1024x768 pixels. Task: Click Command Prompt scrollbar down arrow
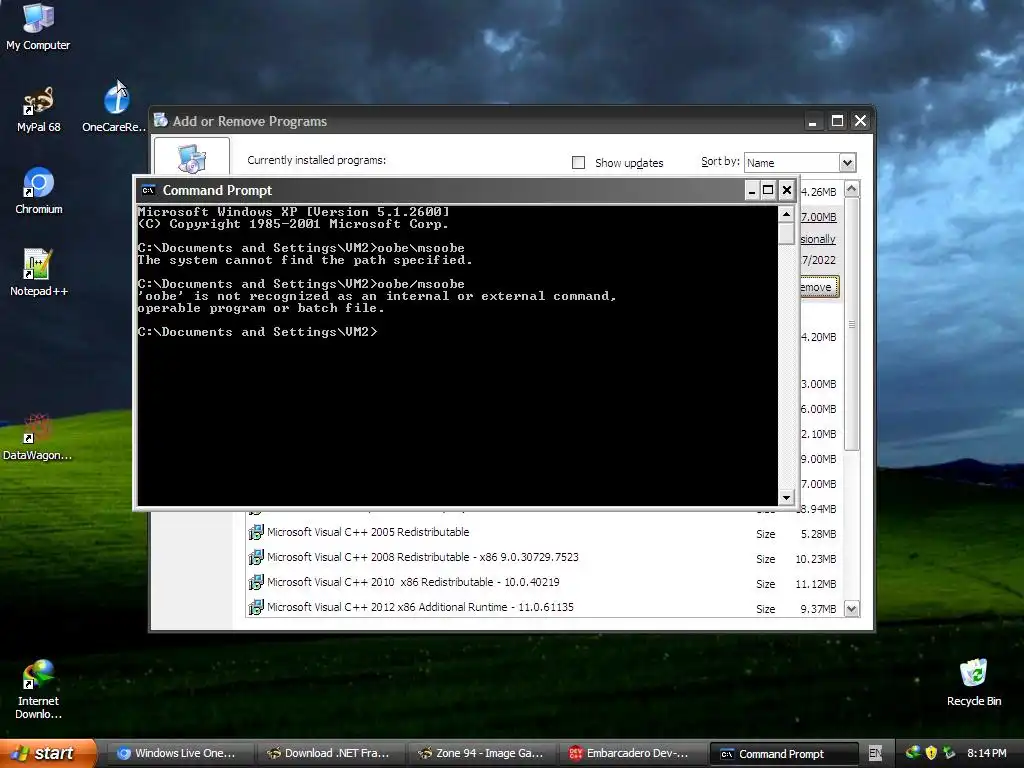[x=786, y=498]
